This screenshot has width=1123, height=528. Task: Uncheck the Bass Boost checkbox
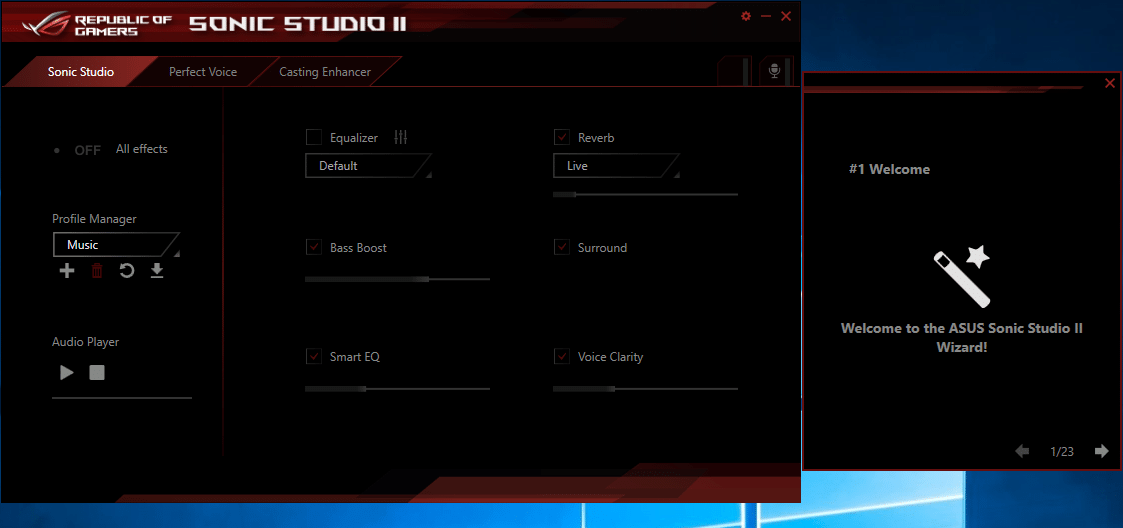314,248
